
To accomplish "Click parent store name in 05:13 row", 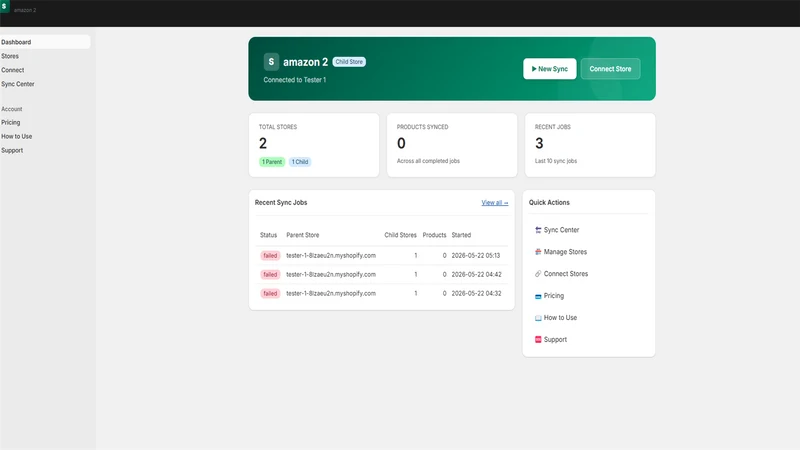I will tap(331, 256).
